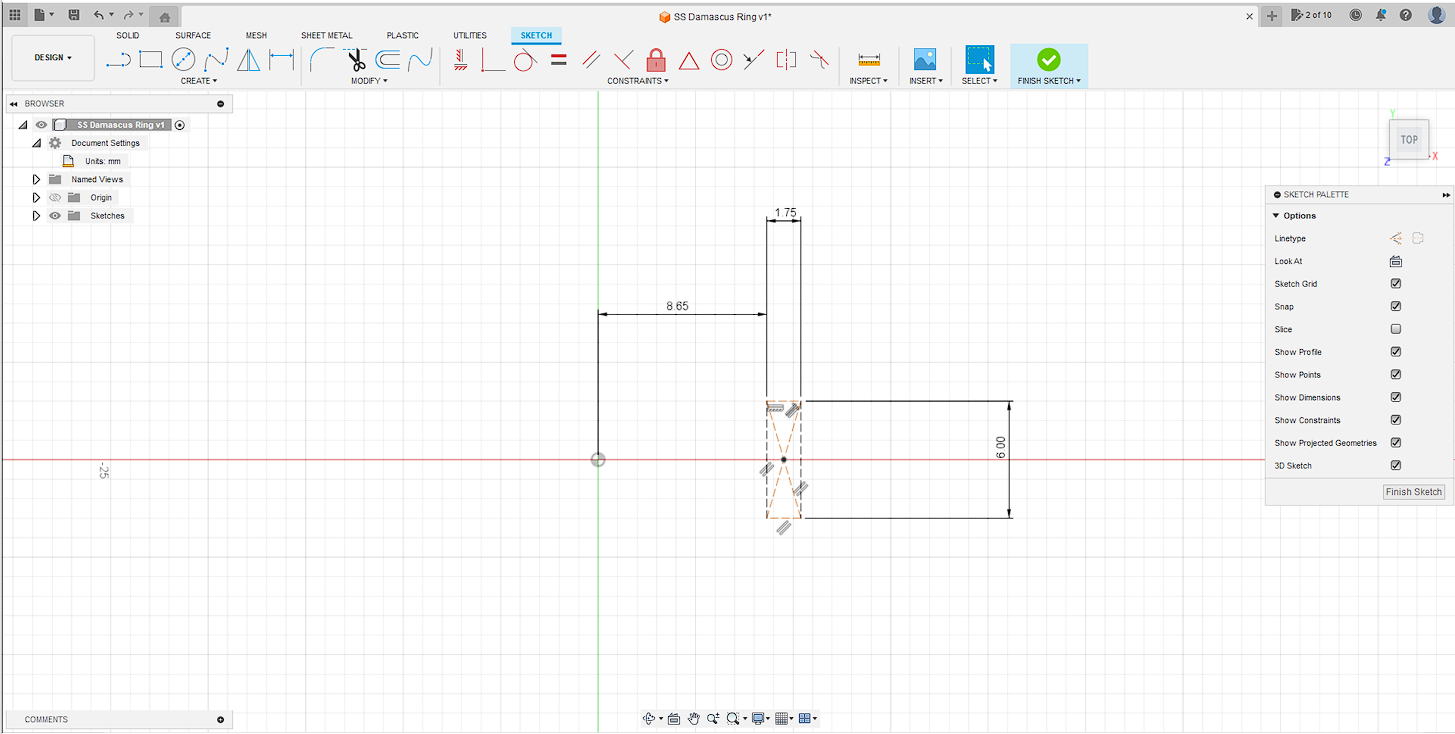1455x734 pixels.
Task: Apply the Concentric constraint
Action: (721, 60)
